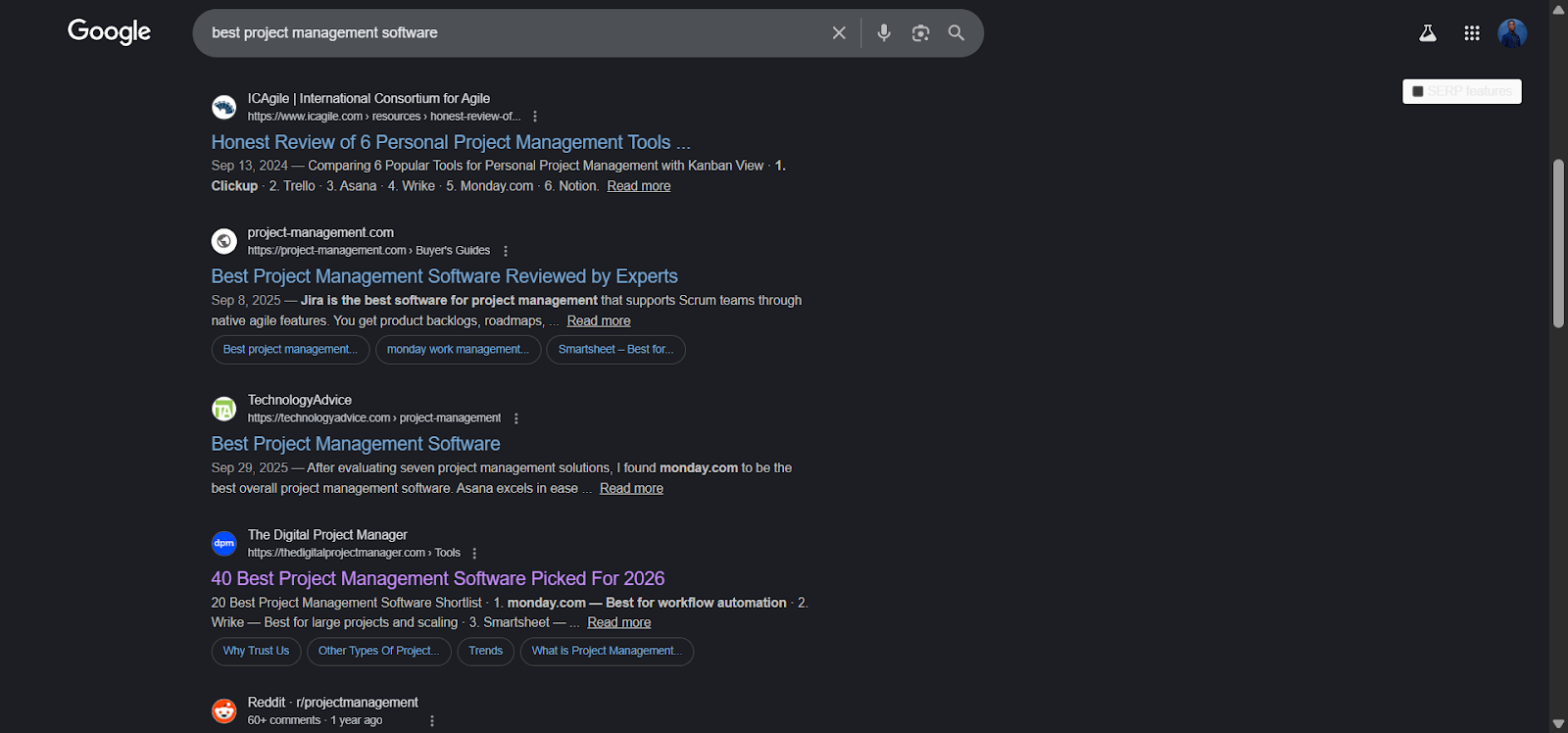This screenshot has height=733, width=1568.
Task: Click Read more on the Jira snippet
Action: click(x=599, y=320)
